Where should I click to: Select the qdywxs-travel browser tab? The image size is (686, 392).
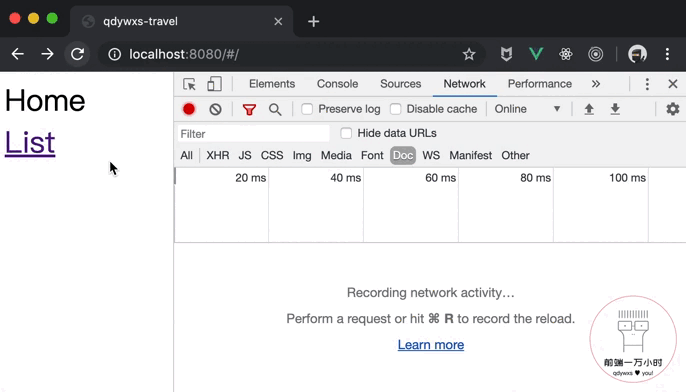pyautogui.click(x=182, y=21)
